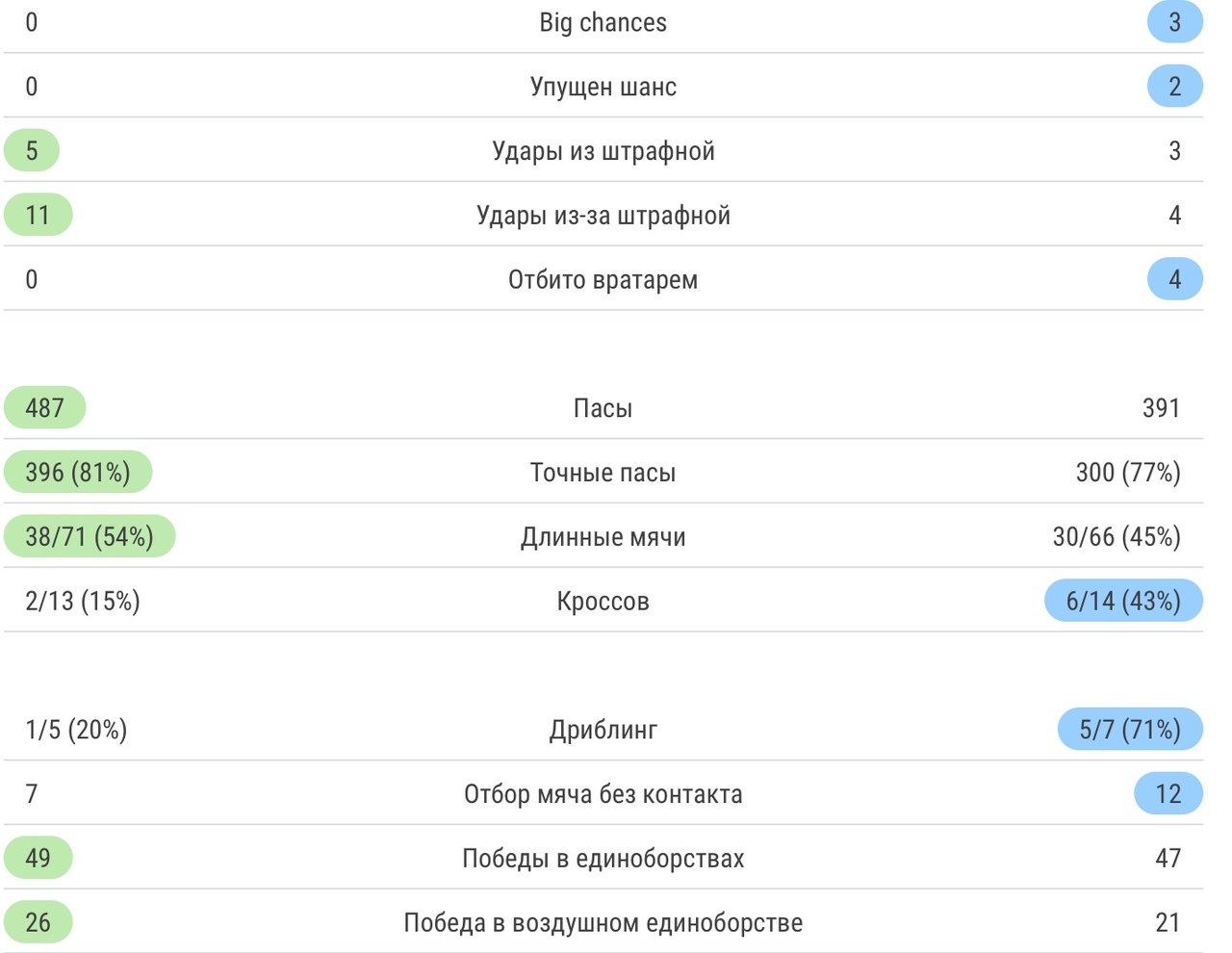This screenshot has width=1232, height=953.
Task: Click the green '396 (81%)' accurate passes badge
Action: pyautogui.click(x=78, y=473)
